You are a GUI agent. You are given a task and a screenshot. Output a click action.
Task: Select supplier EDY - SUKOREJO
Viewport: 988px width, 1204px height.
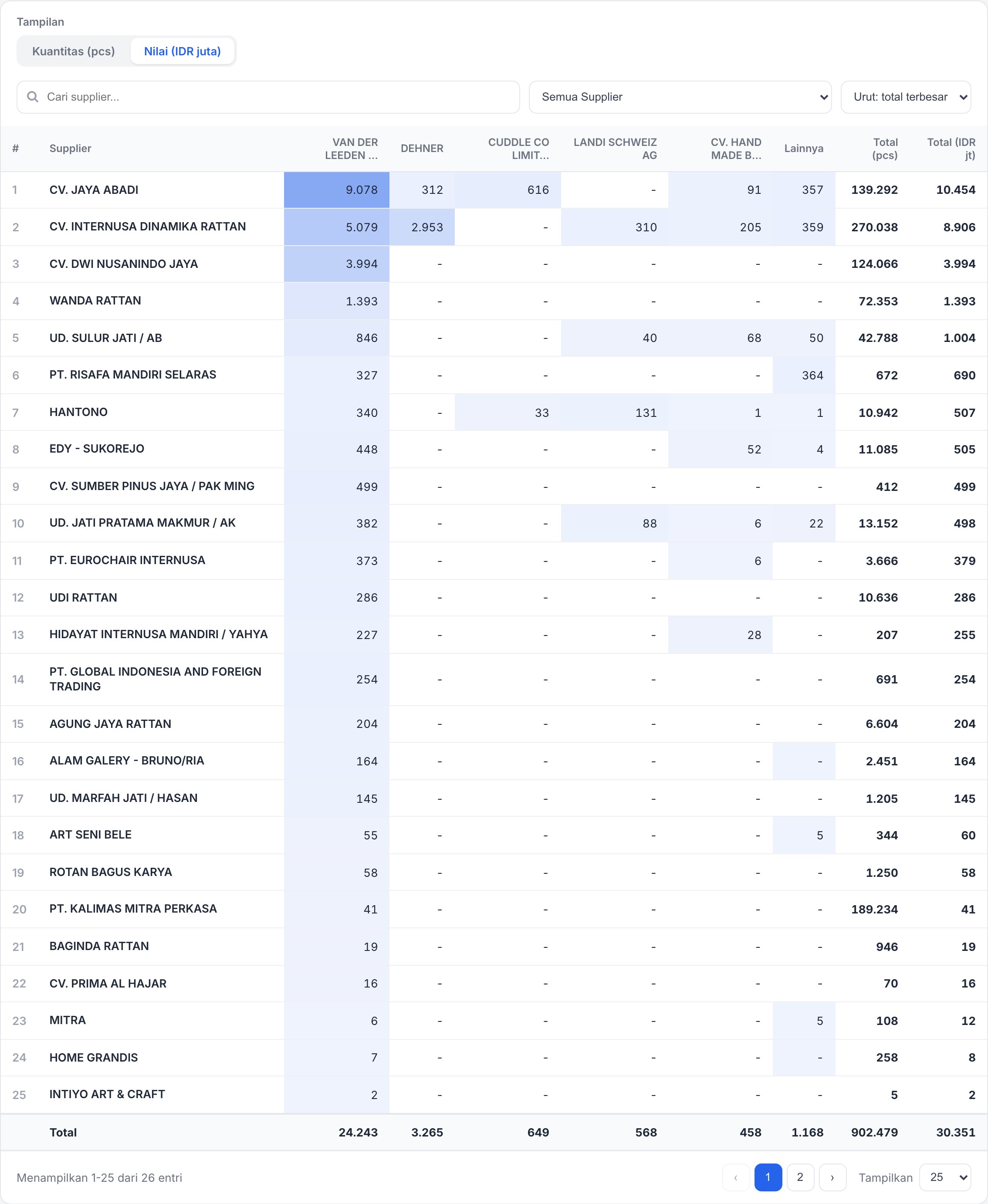coord(97,448)
